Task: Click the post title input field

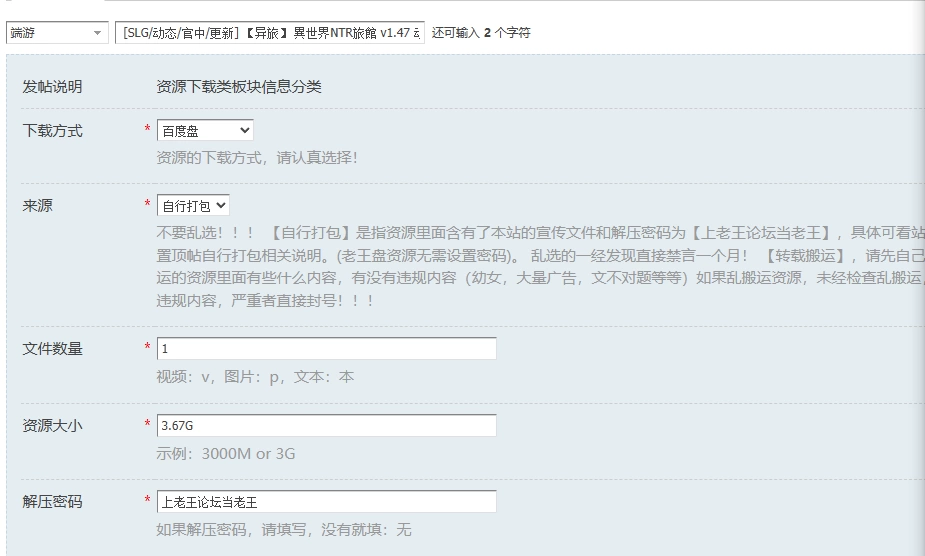Action: (270, 32)
